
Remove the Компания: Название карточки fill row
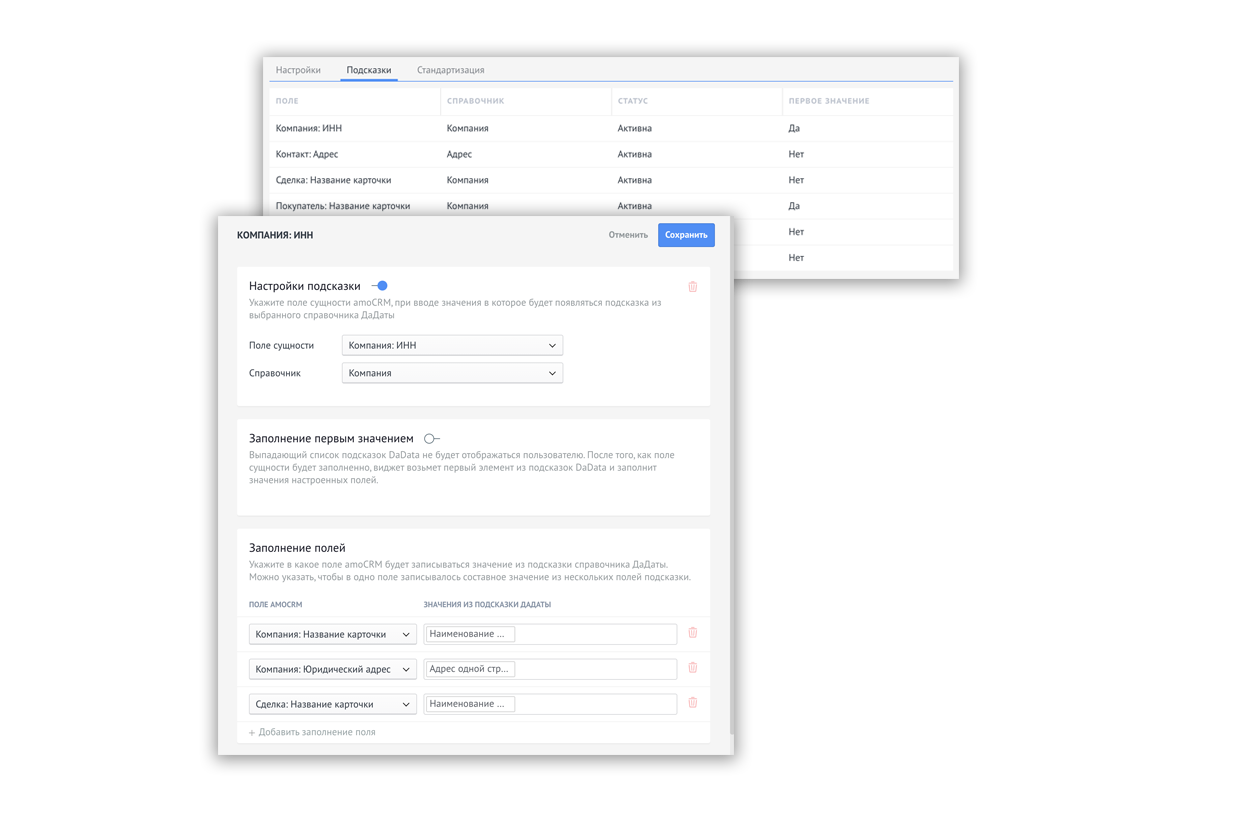692,633
